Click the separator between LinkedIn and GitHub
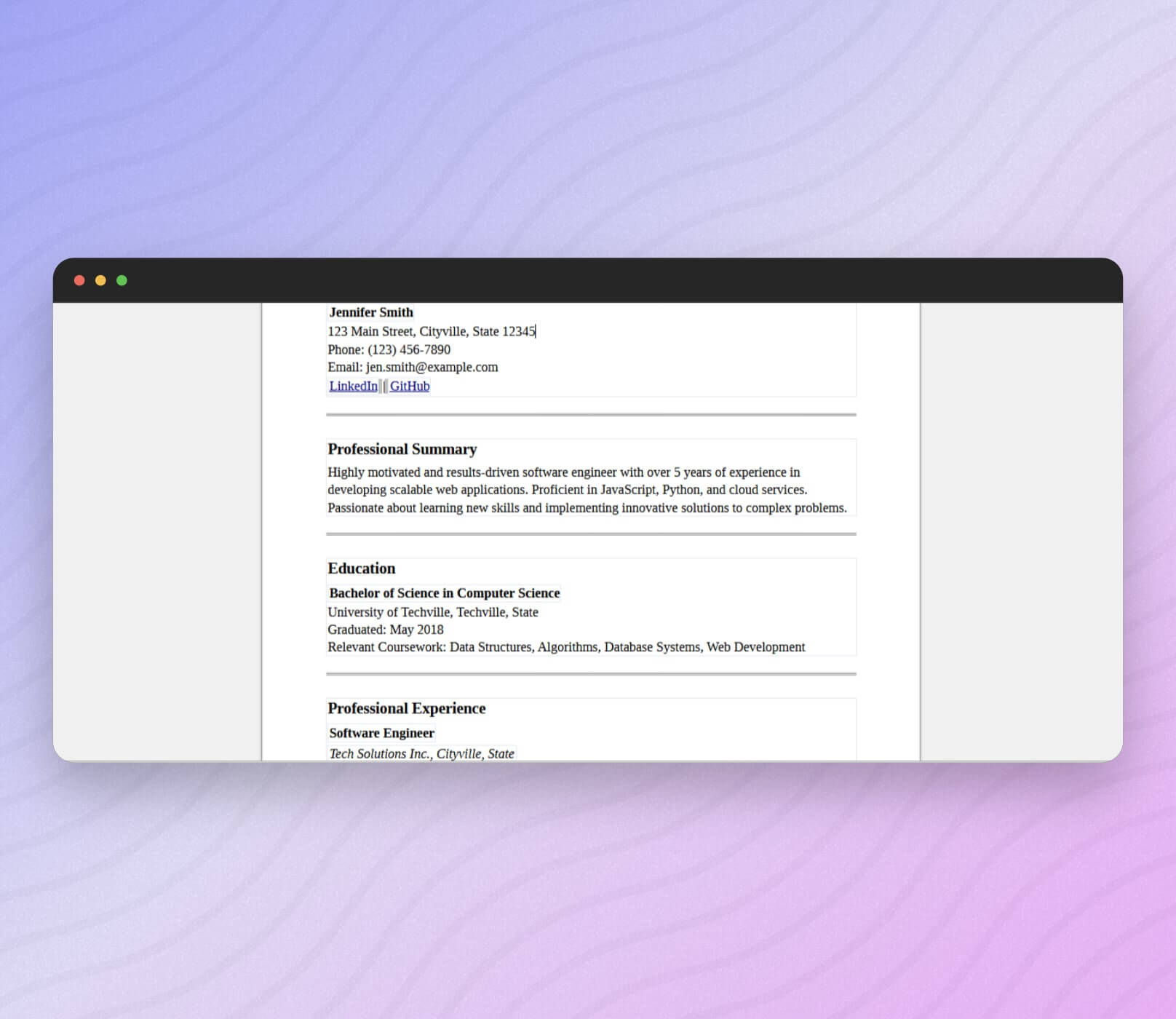 384,386
